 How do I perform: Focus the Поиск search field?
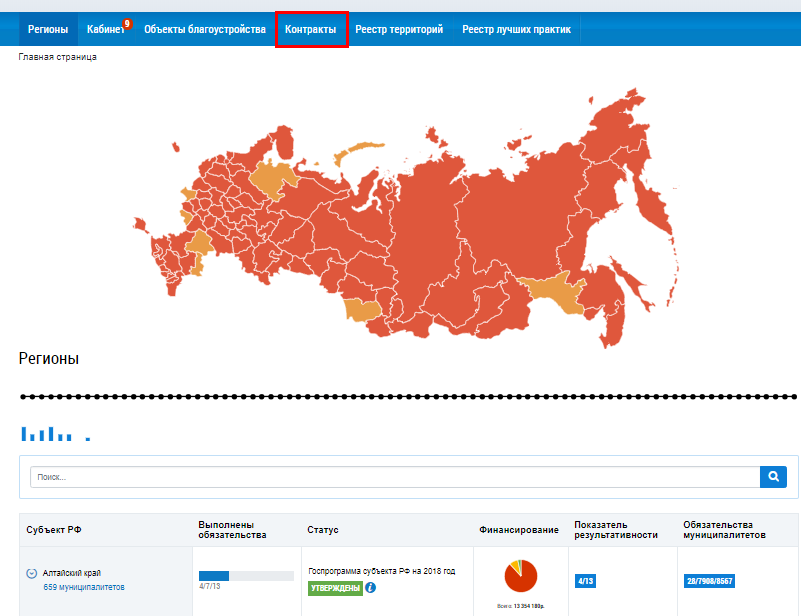point(395,477)
